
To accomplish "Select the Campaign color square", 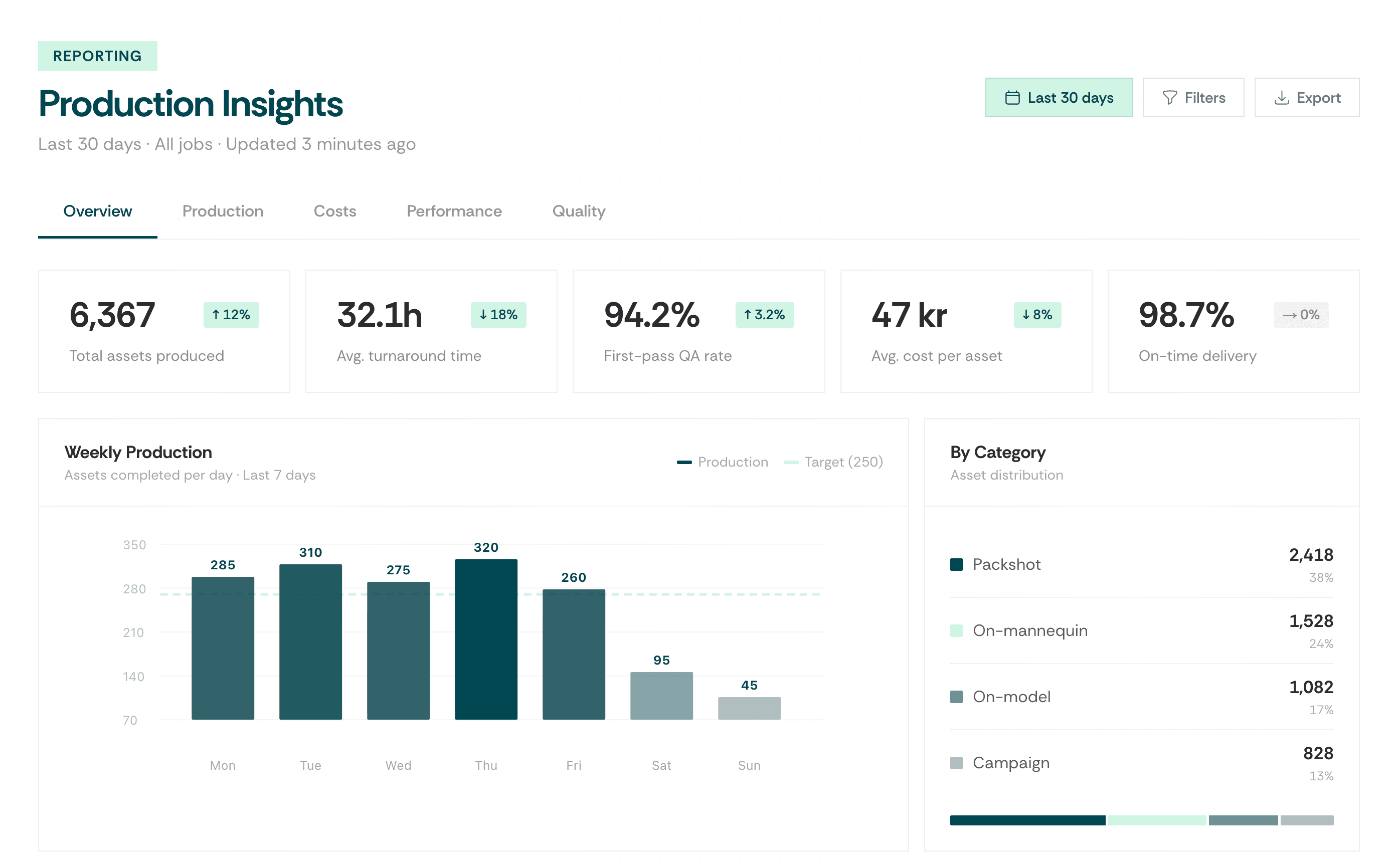I will (956, 763).
